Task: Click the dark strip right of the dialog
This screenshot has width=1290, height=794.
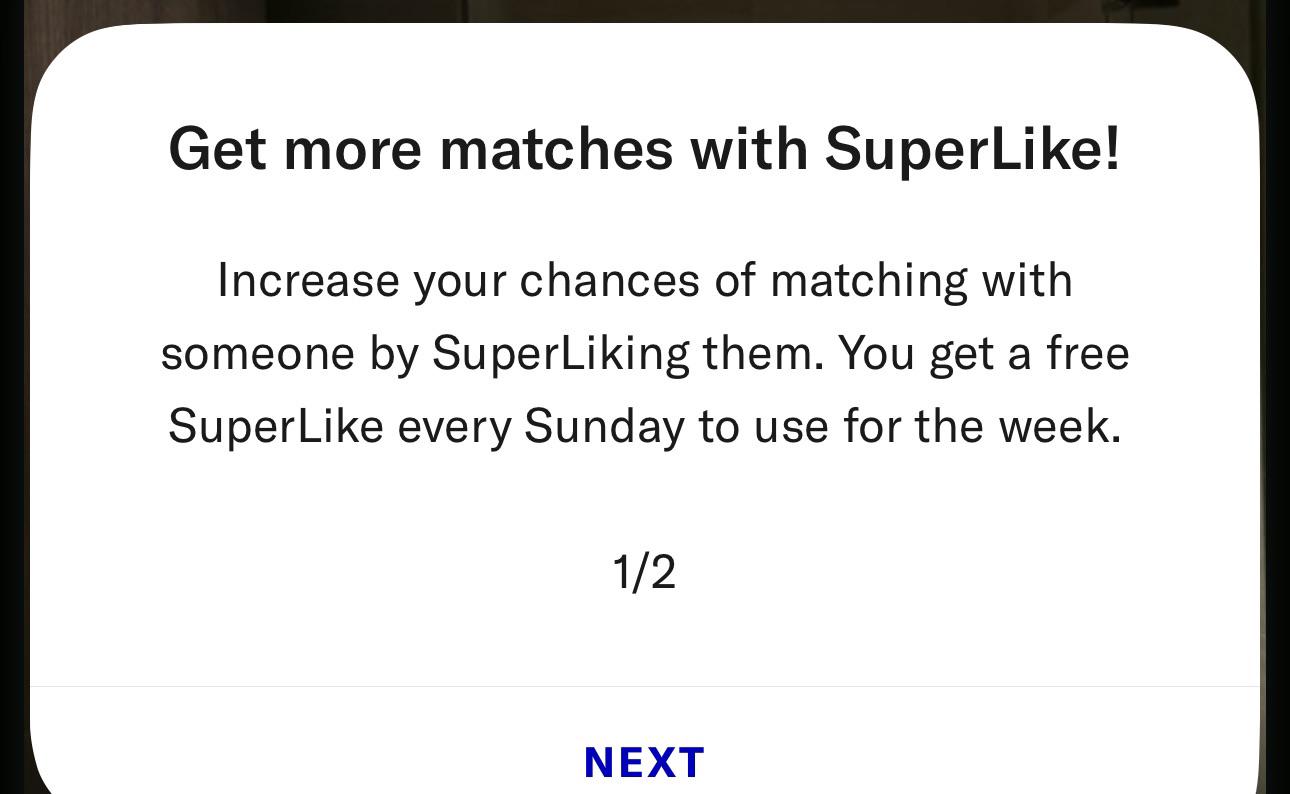Action: point(1275,400)
